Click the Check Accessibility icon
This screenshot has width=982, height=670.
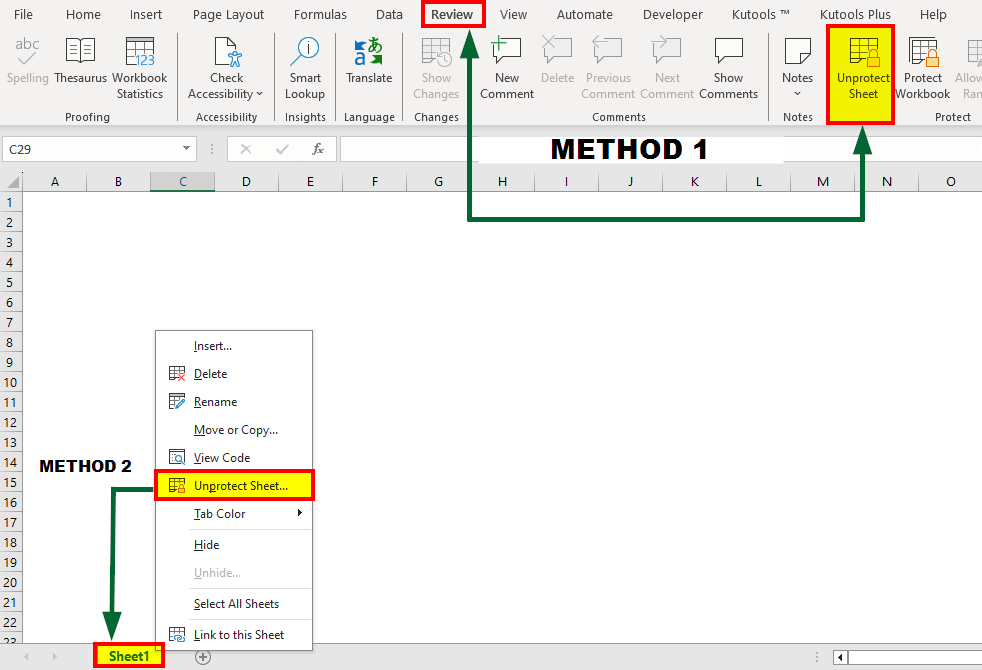coord(226,51)
